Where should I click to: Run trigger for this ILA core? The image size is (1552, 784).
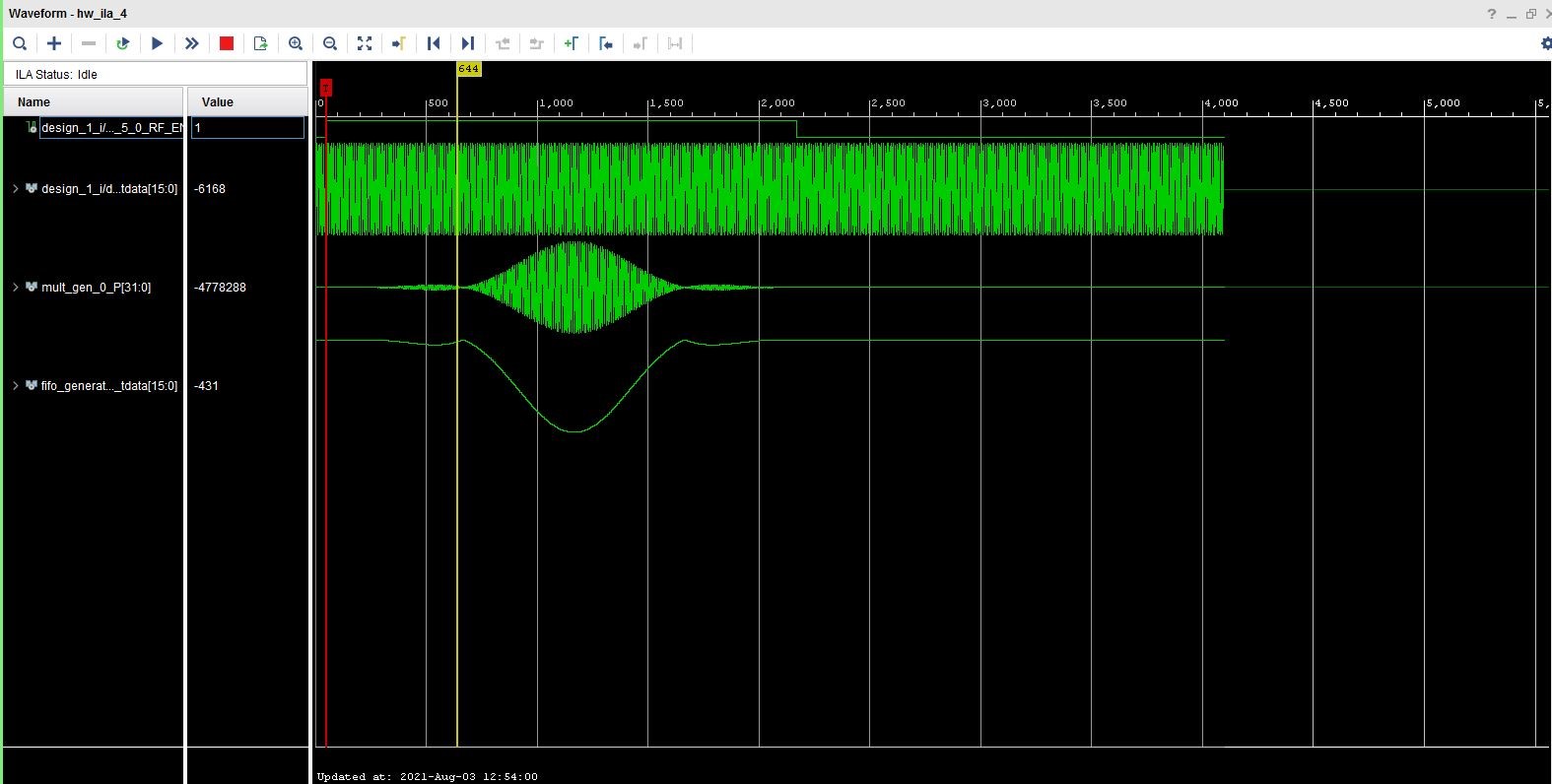point(158,43)
